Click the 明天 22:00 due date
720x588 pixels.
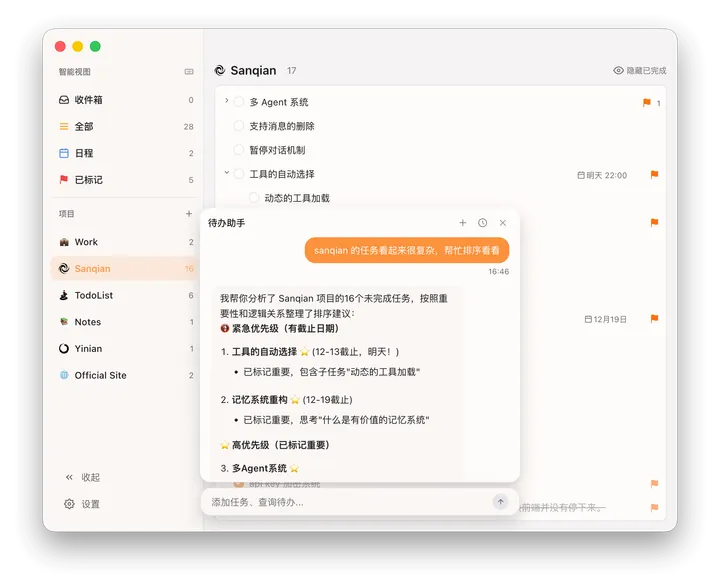click(602, 175)
